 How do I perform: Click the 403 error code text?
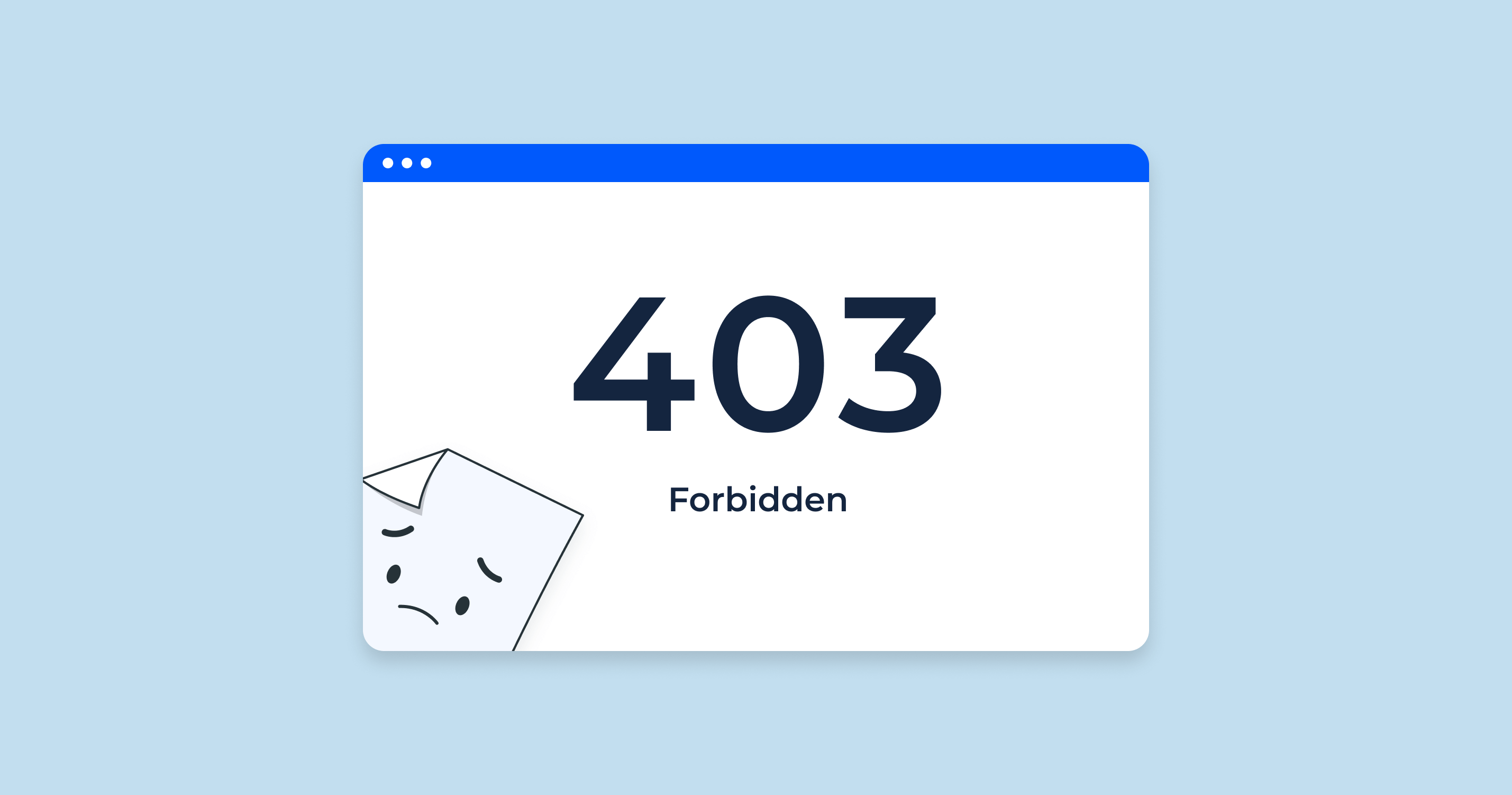[756, 351]
